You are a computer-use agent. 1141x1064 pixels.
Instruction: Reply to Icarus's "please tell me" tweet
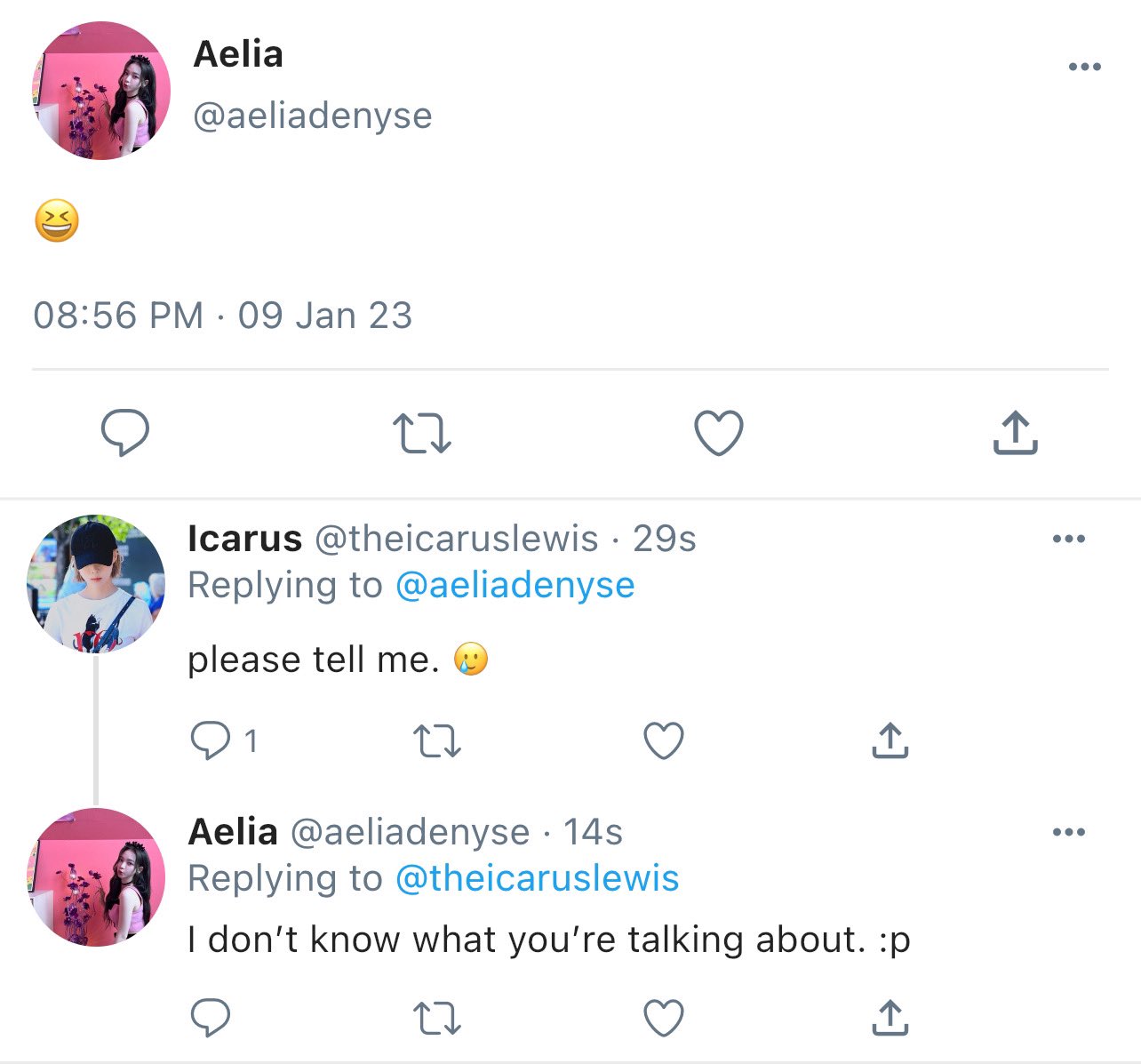[x=211, y=740]
